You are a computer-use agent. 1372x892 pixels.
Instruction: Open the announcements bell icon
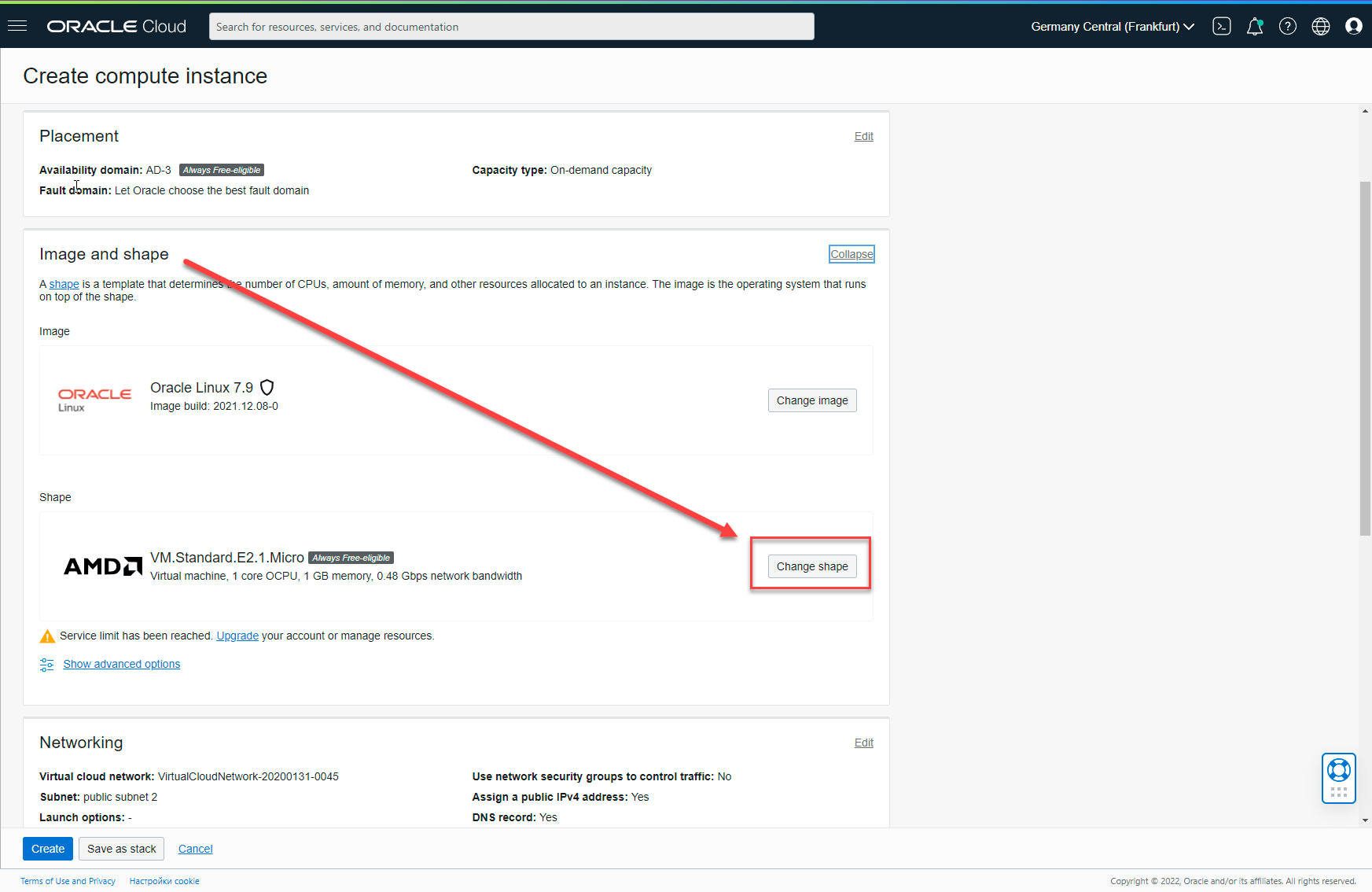click(x=1255, y=26)
